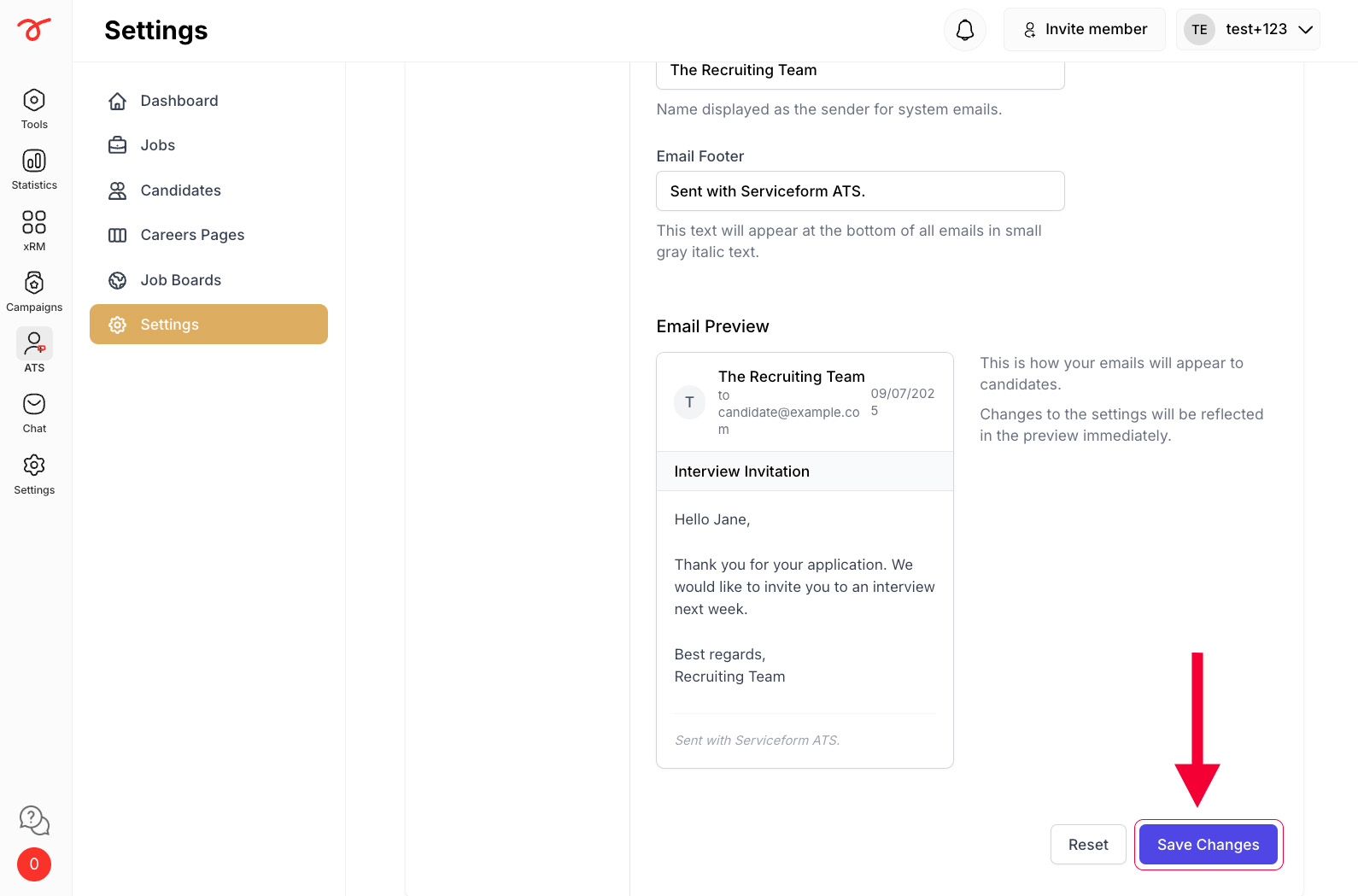
Task: Click the Candidates people icon
Action: (x=118, y=190)
